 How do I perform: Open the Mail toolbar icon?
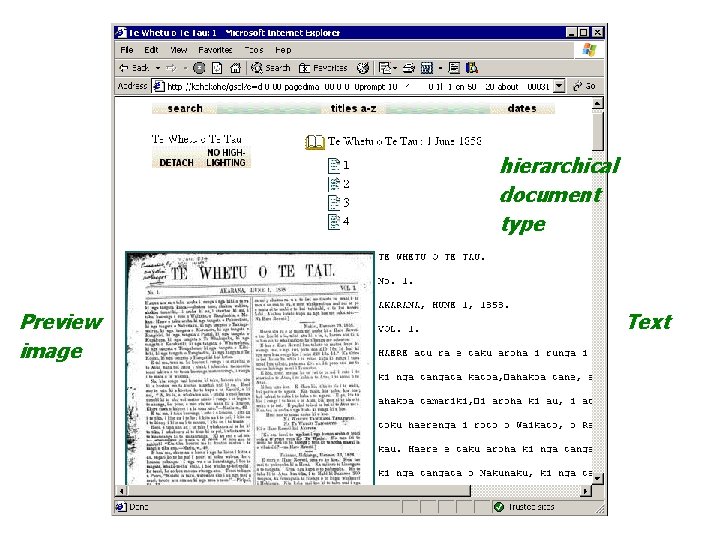click(385, 68)
